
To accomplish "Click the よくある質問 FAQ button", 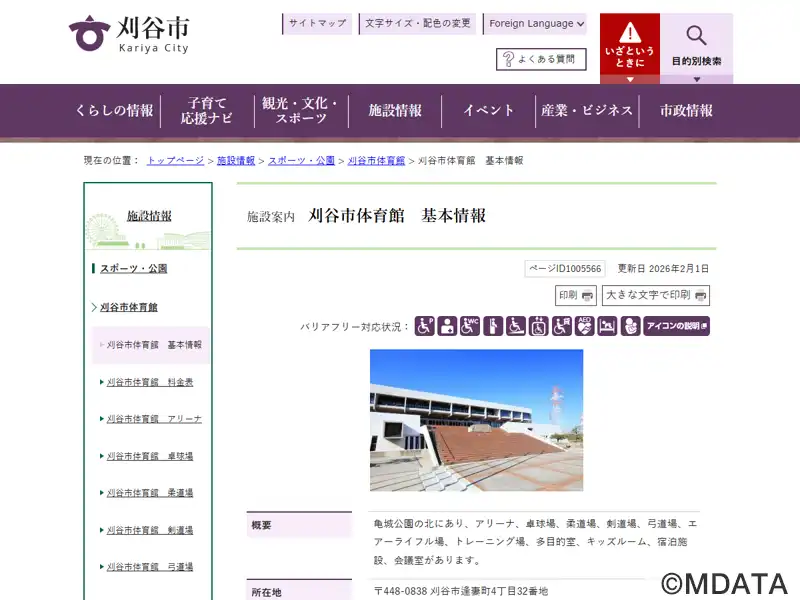I will click(541, 60).
